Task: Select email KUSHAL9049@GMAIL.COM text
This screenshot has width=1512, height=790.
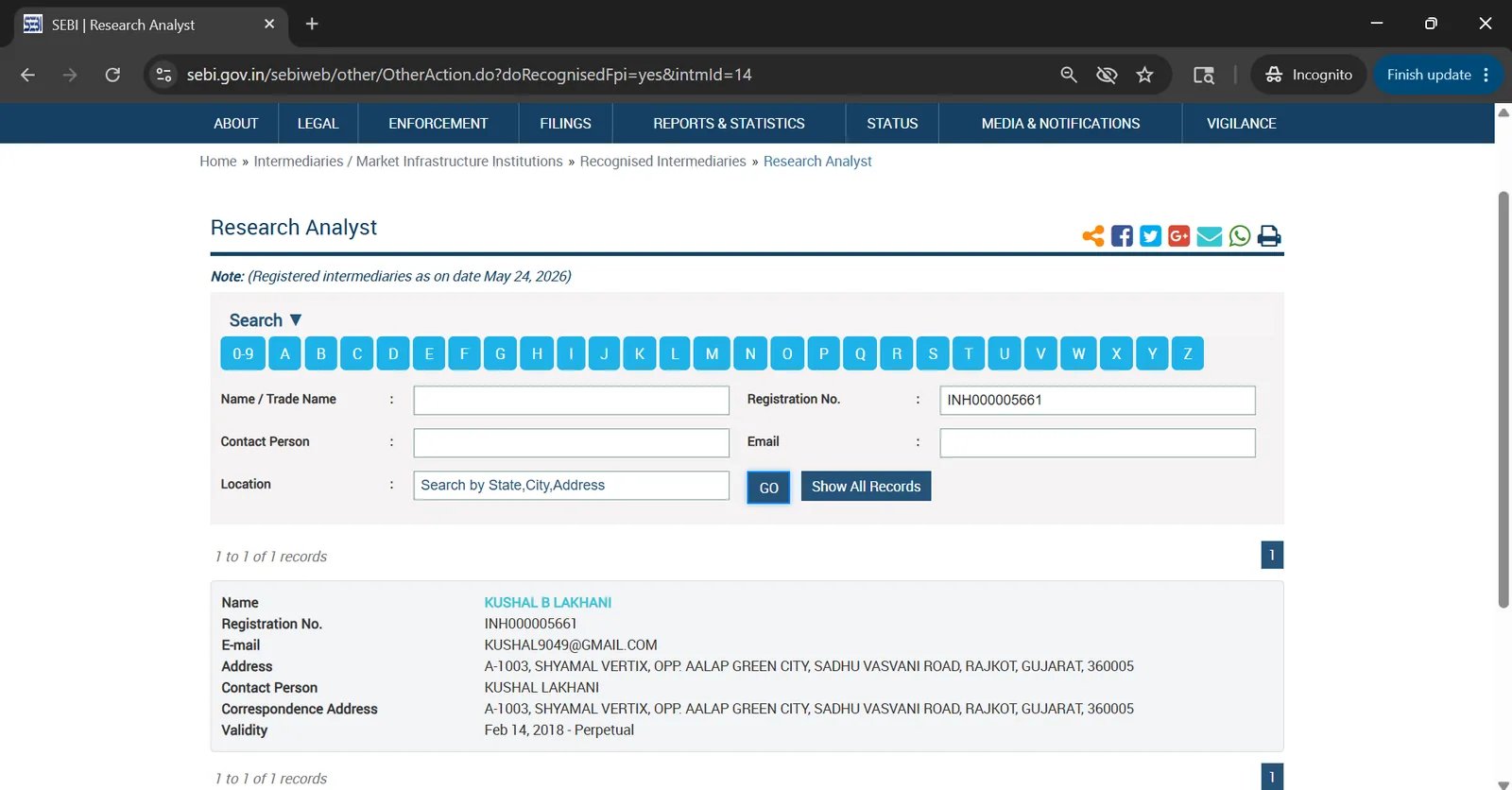Action: point(571,645)
